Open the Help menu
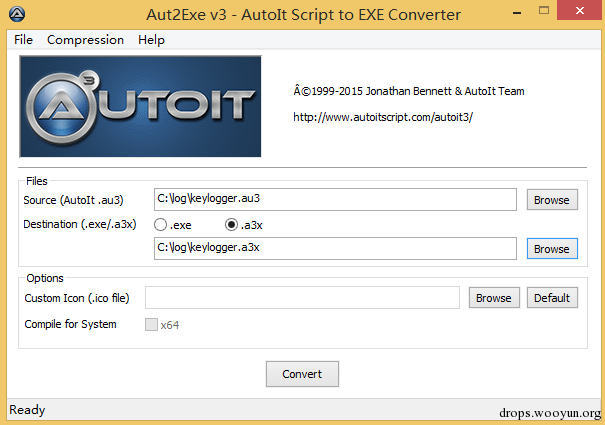 coord(151,40)
